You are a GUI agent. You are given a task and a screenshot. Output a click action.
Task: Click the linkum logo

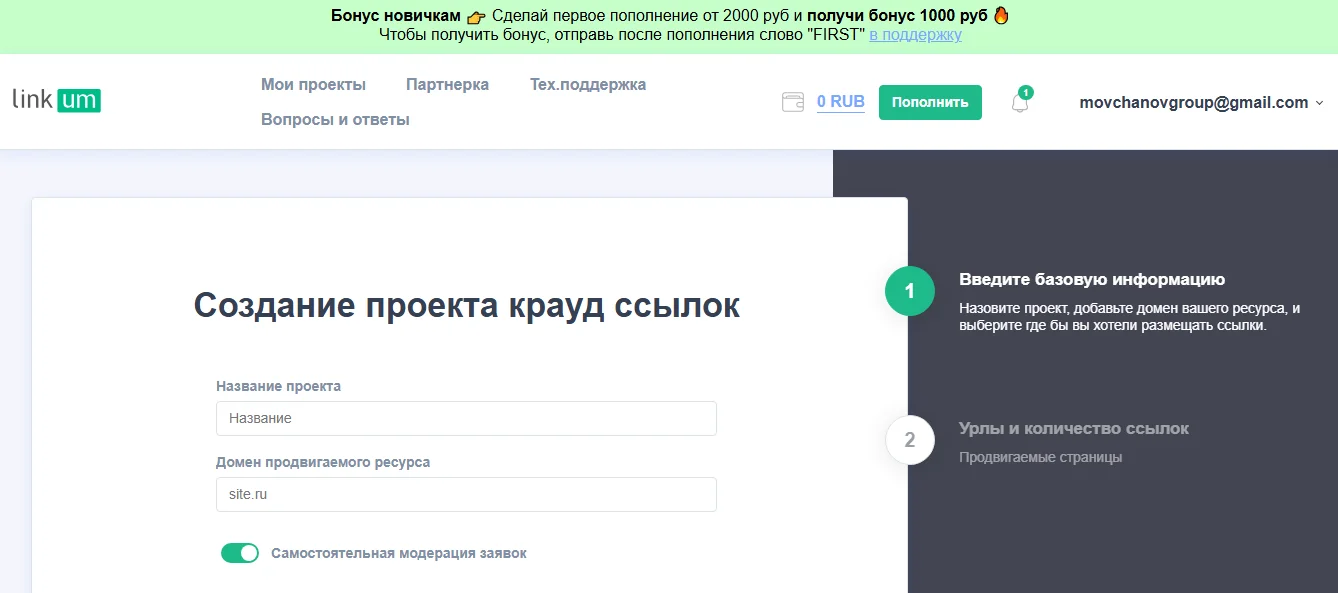(56, 100)
